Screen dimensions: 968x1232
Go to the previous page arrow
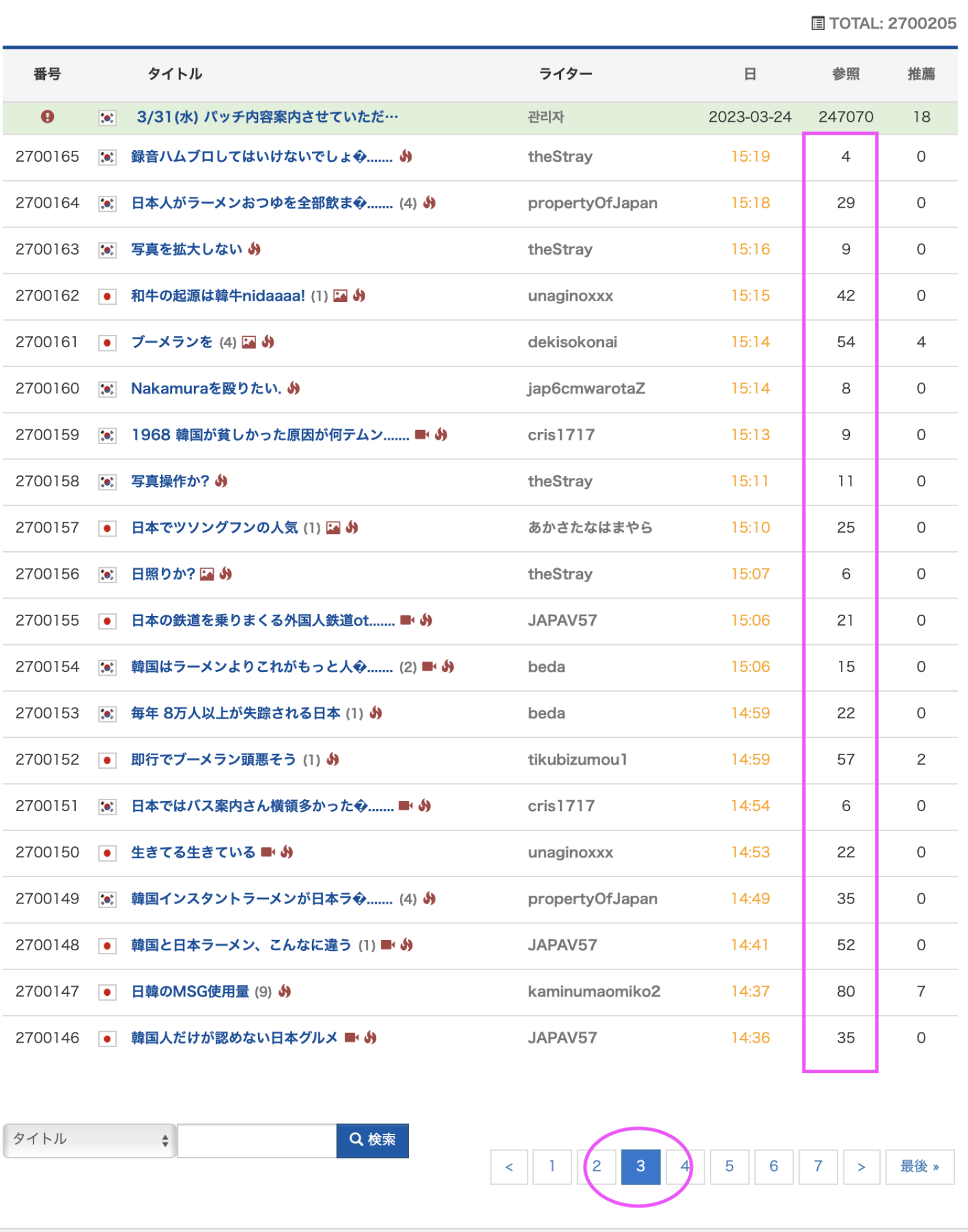point(509,1166)
